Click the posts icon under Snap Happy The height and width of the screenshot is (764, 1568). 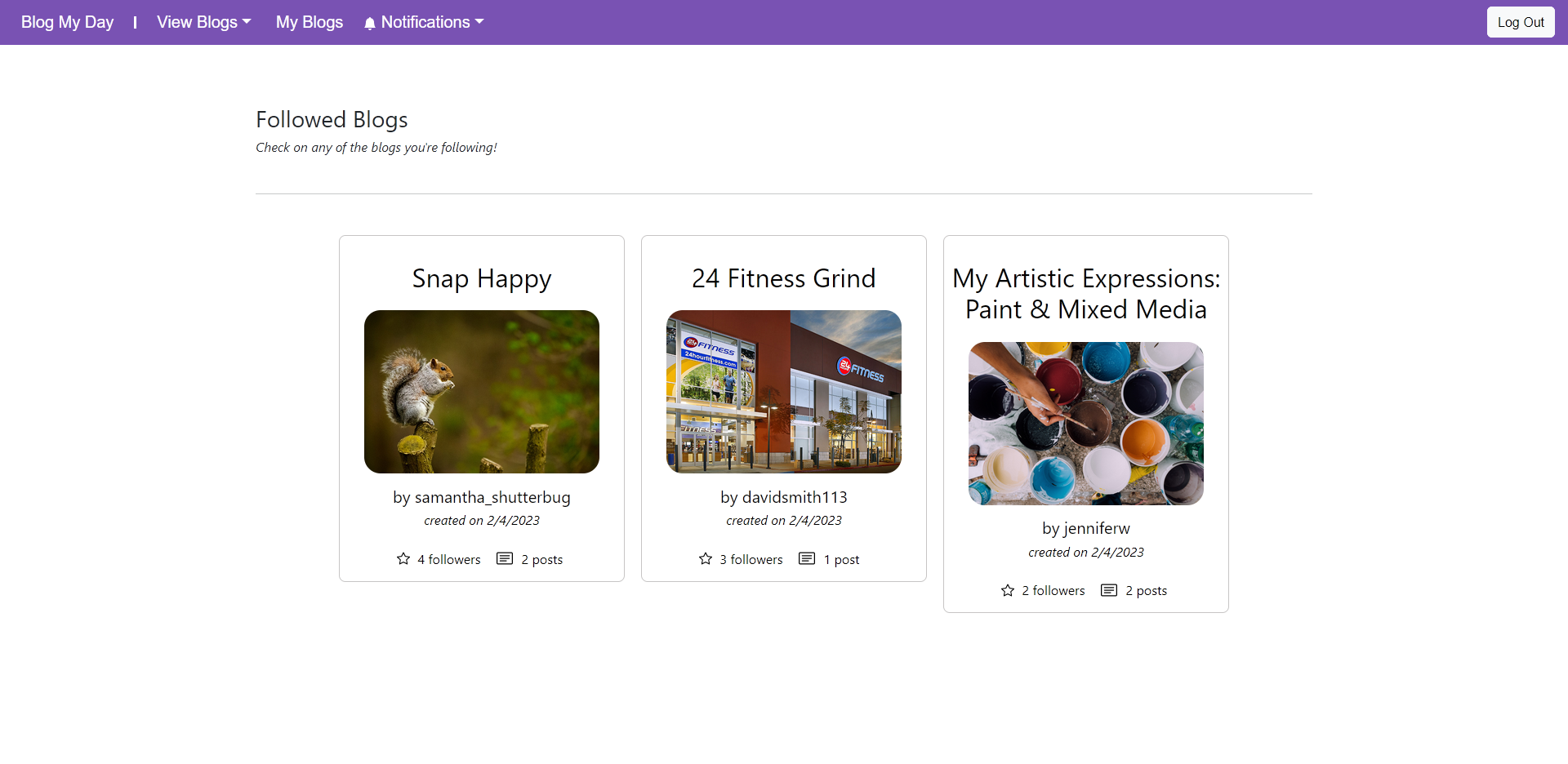504,558
